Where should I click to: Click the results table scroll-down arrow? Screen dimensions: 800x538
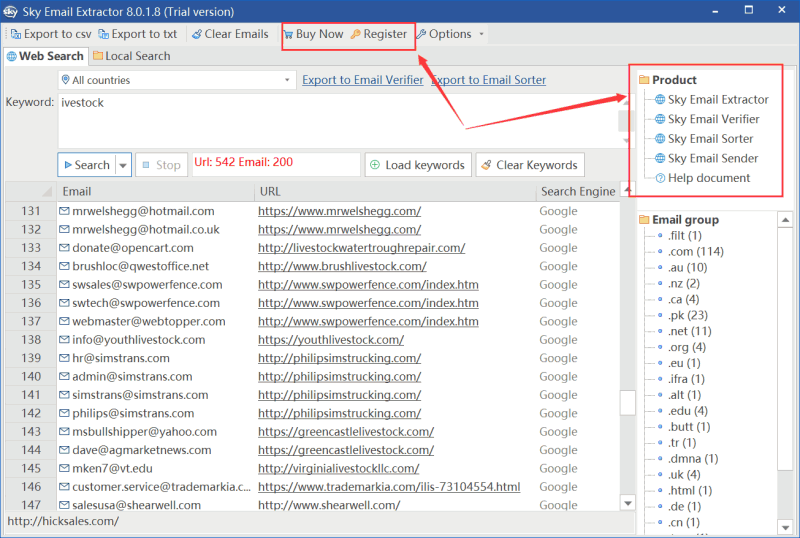coord(628,503)
